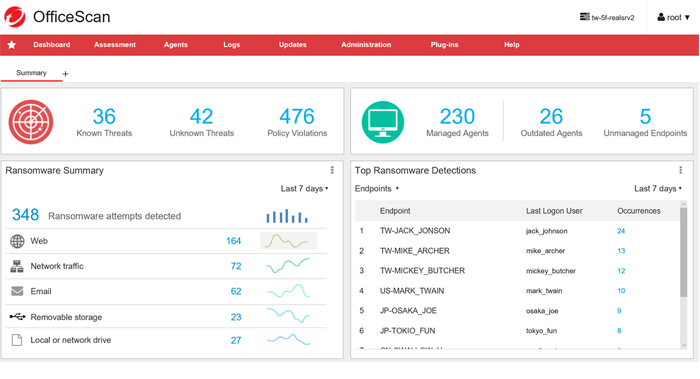Click the 42 Unknown Threats count
This screenshot has width=700, height=379.
click(201, 117)
